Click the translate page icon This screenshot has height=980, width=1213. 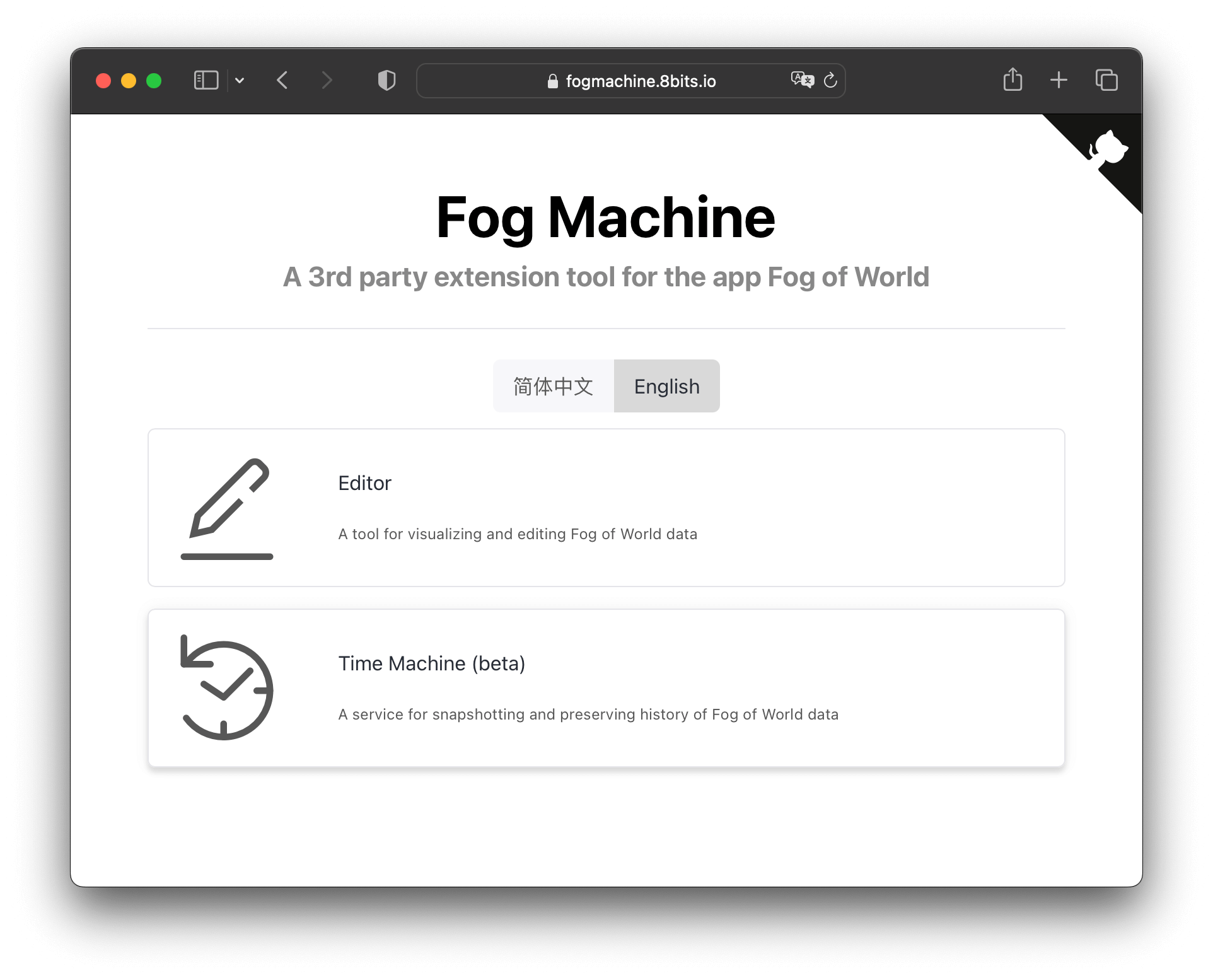click(802, 80)
